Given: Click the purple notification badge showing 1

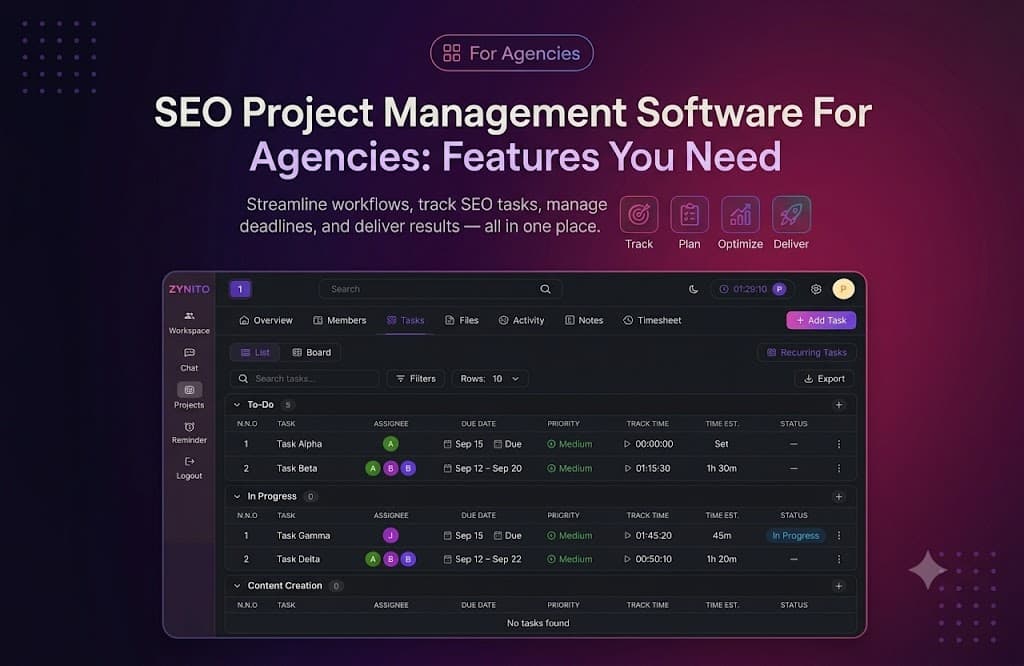Looking at the screenshot, I should tap(240, 289).
